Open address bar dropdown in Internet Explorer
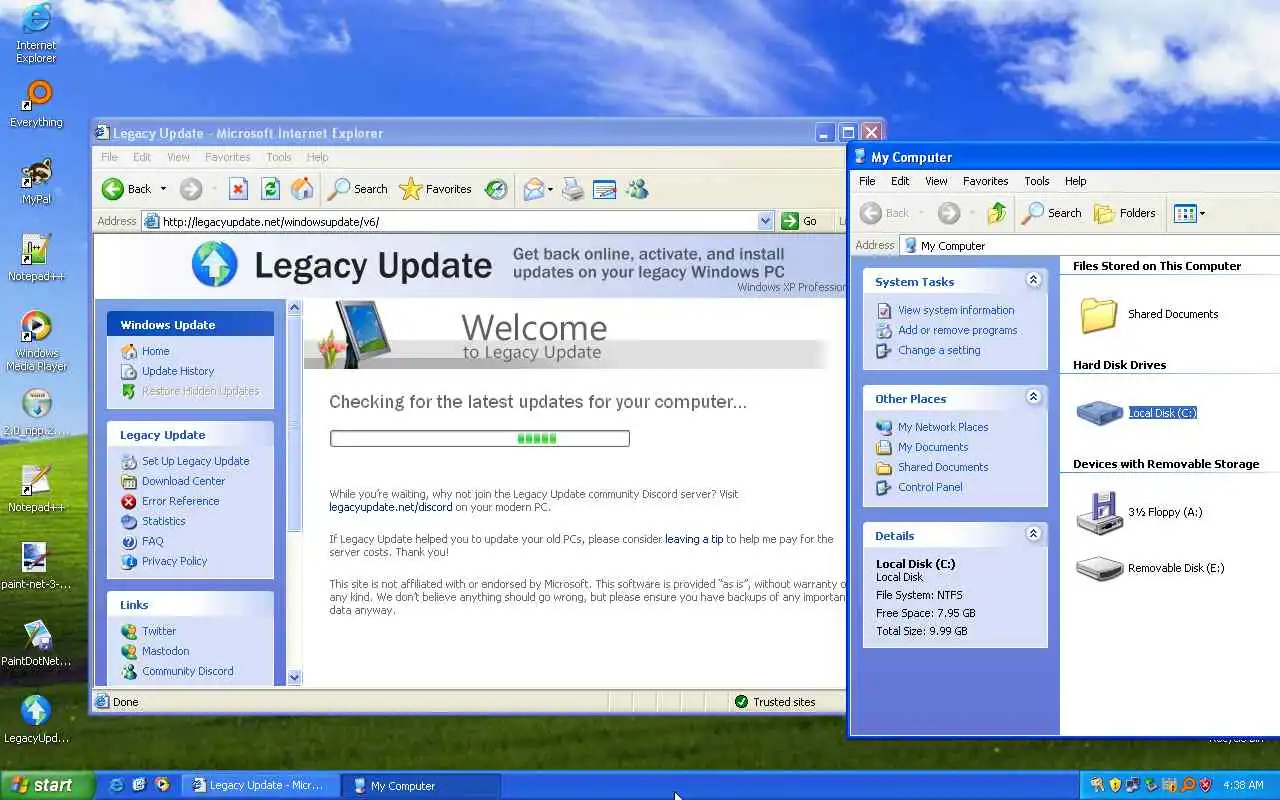Viewport: 1280px width, 800px height. [765, 221]
